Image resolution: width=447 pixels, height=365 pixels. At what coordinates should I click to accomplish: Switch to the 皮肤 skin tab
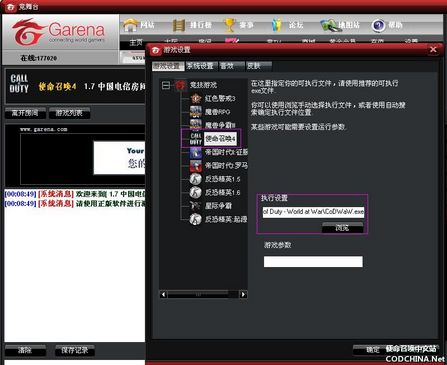coord(257,66)
